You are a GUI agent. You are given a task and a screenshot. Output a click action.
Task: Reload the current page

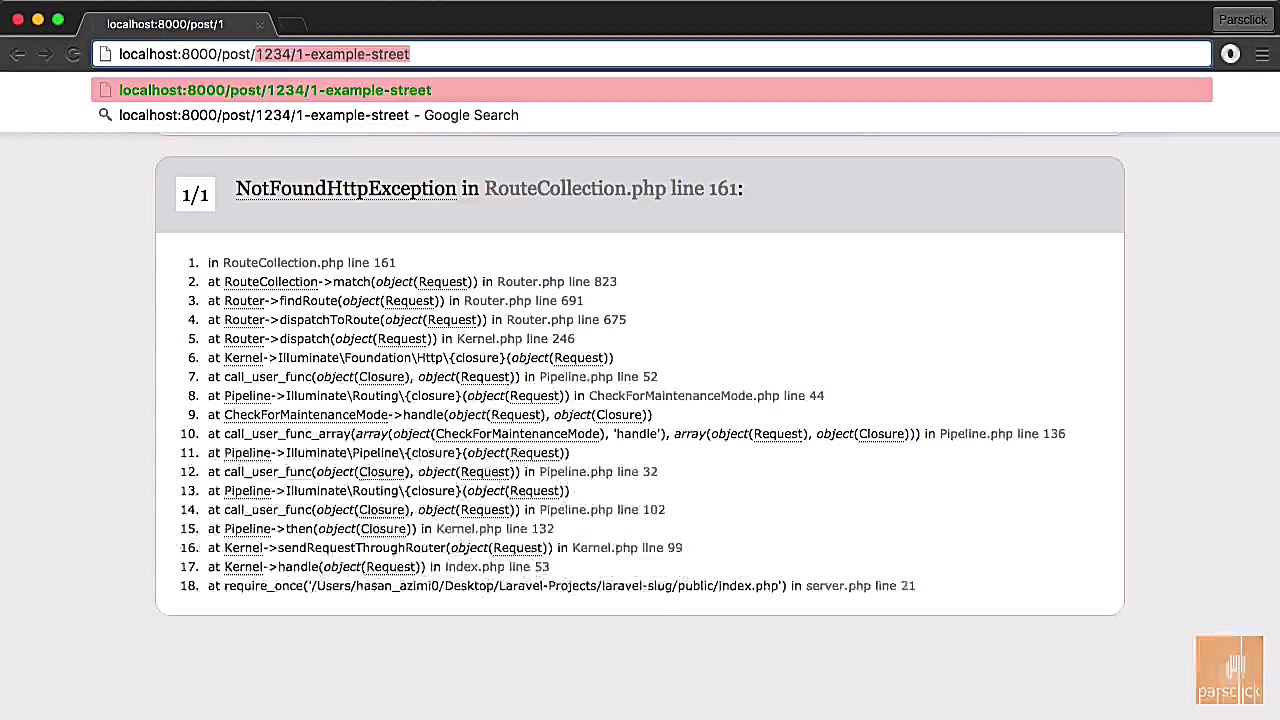click(73, 54)
